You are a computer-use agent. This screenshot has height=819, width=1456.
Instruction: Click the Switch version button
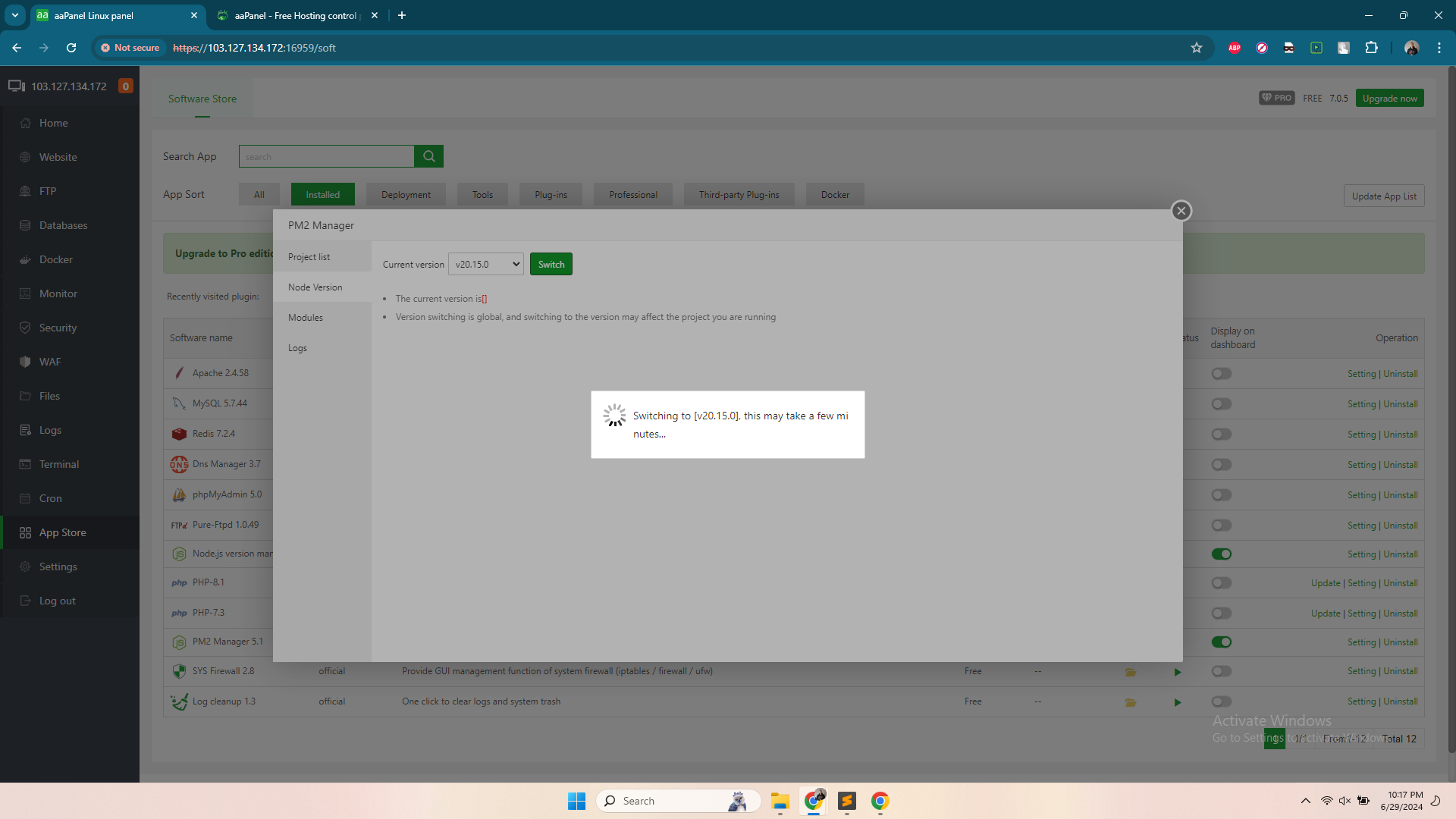click(551, 264)
